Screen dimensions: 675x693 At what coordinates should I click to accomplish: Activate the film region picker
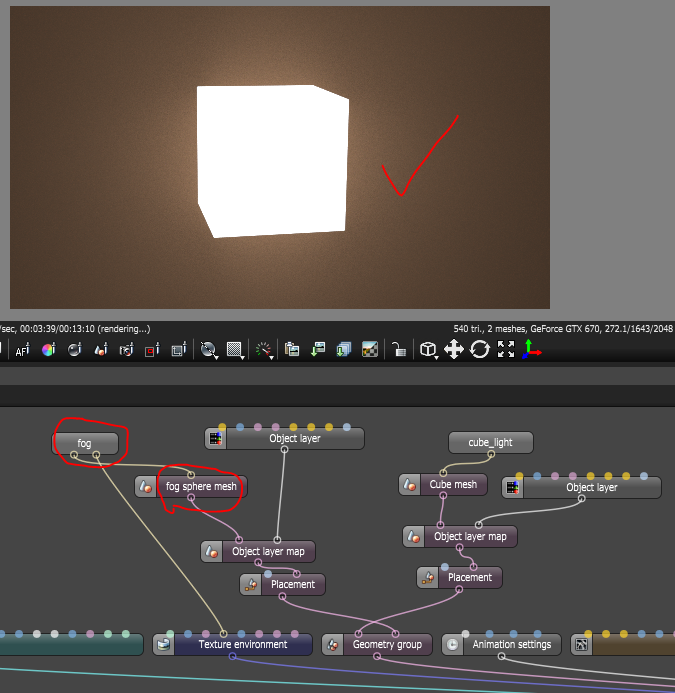click(x=179, y=350)
